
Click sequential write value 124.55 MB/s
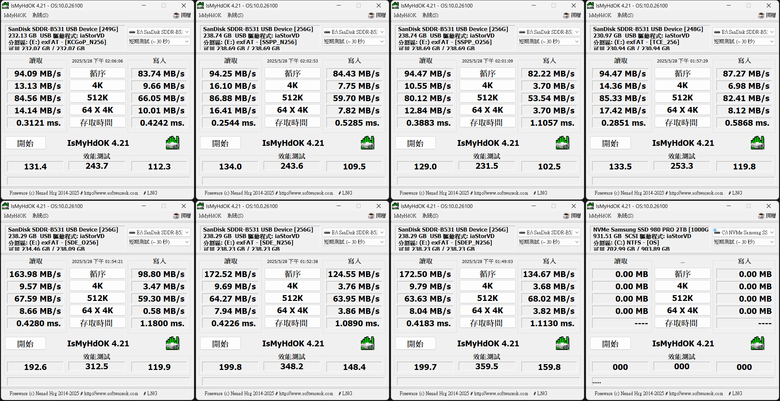point(354,274)
